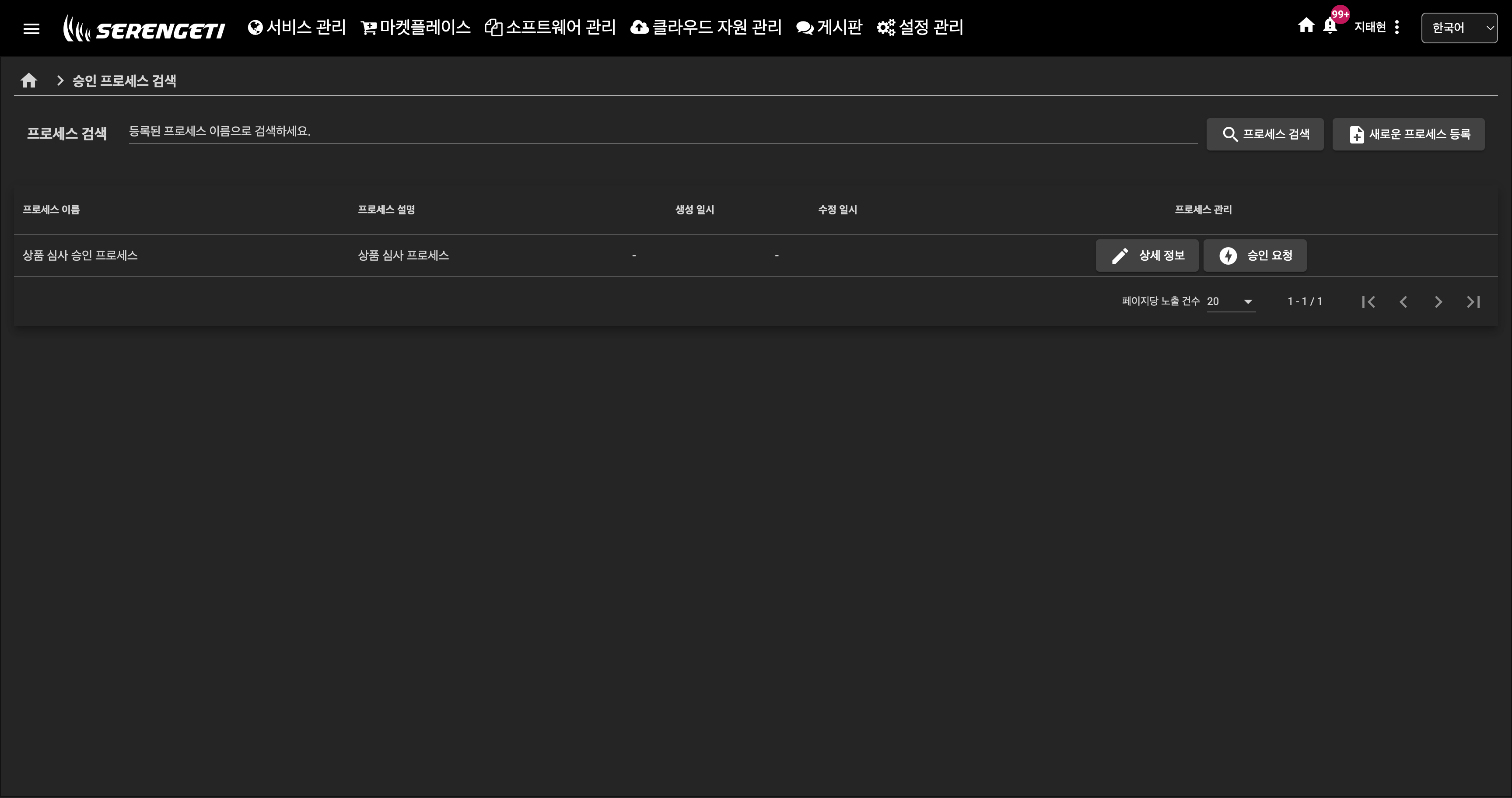Click the home icon in top bar
This screenshot has height=798, width=1512.
coord(1305,25)
